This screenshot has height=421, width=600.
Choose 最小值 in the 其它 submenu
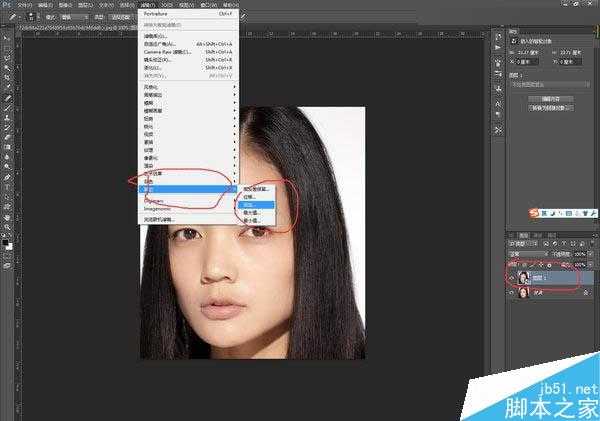[x=257, y=220]
